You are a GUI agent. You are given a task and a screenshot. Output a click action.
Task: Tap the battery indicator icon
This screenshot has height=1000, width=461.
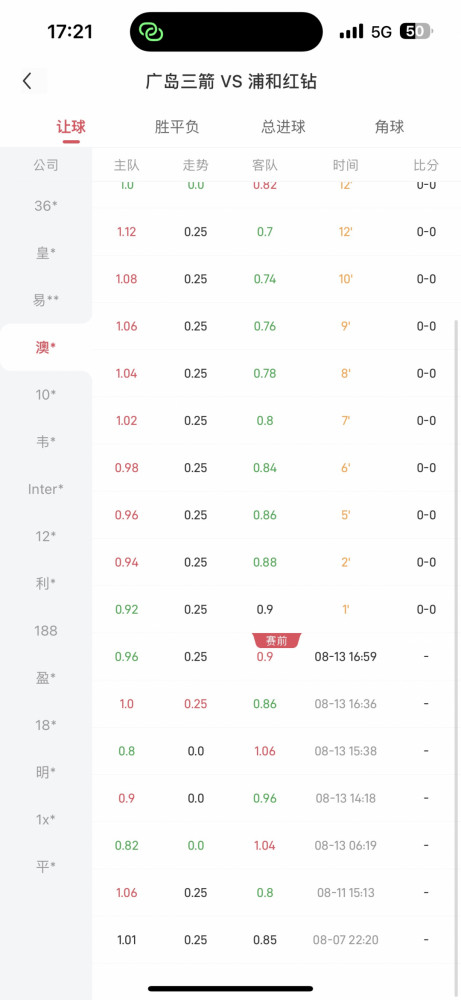416,31
